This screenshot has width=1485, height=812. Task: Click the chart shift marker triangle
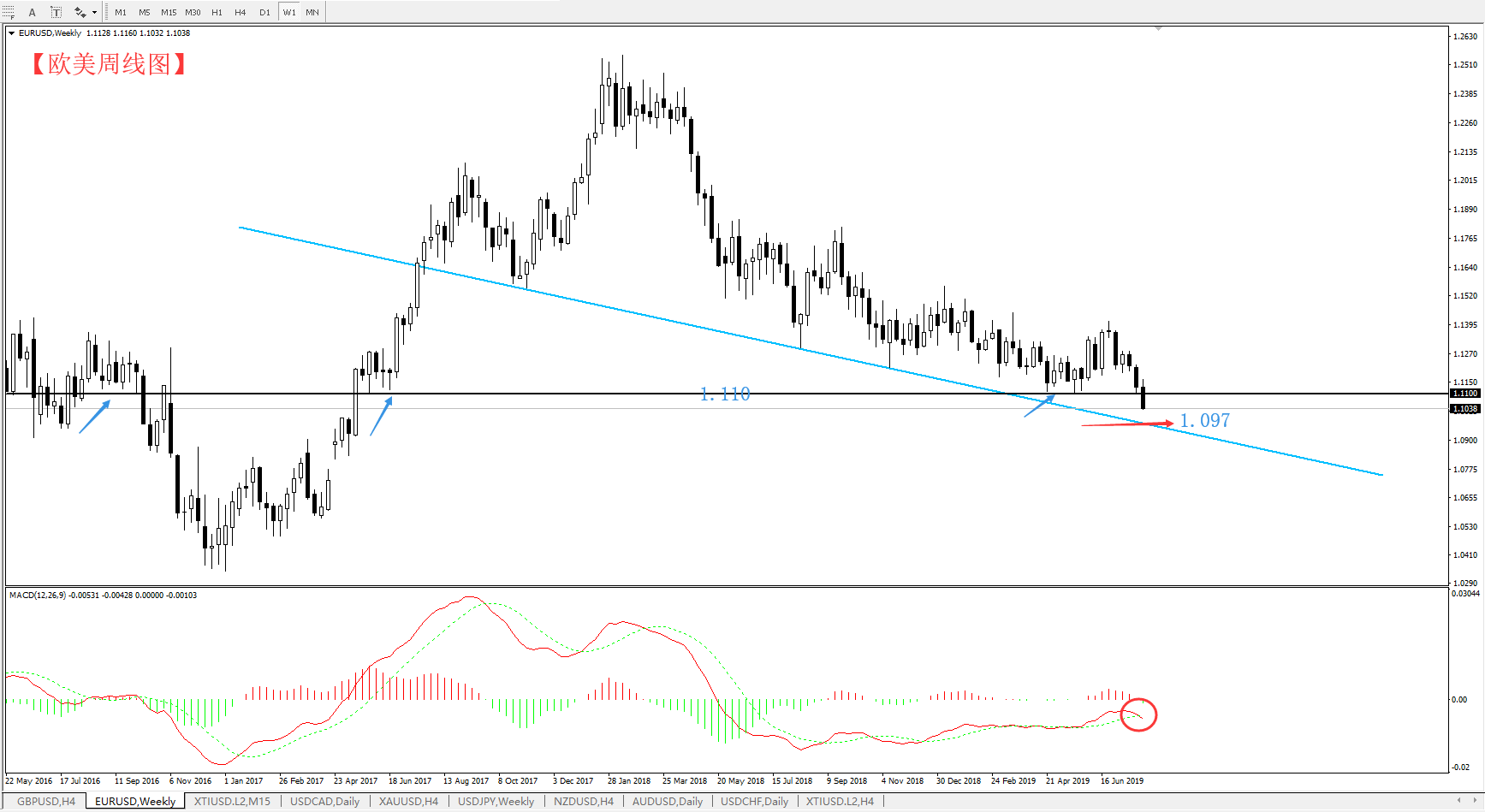pos(1158,28)
